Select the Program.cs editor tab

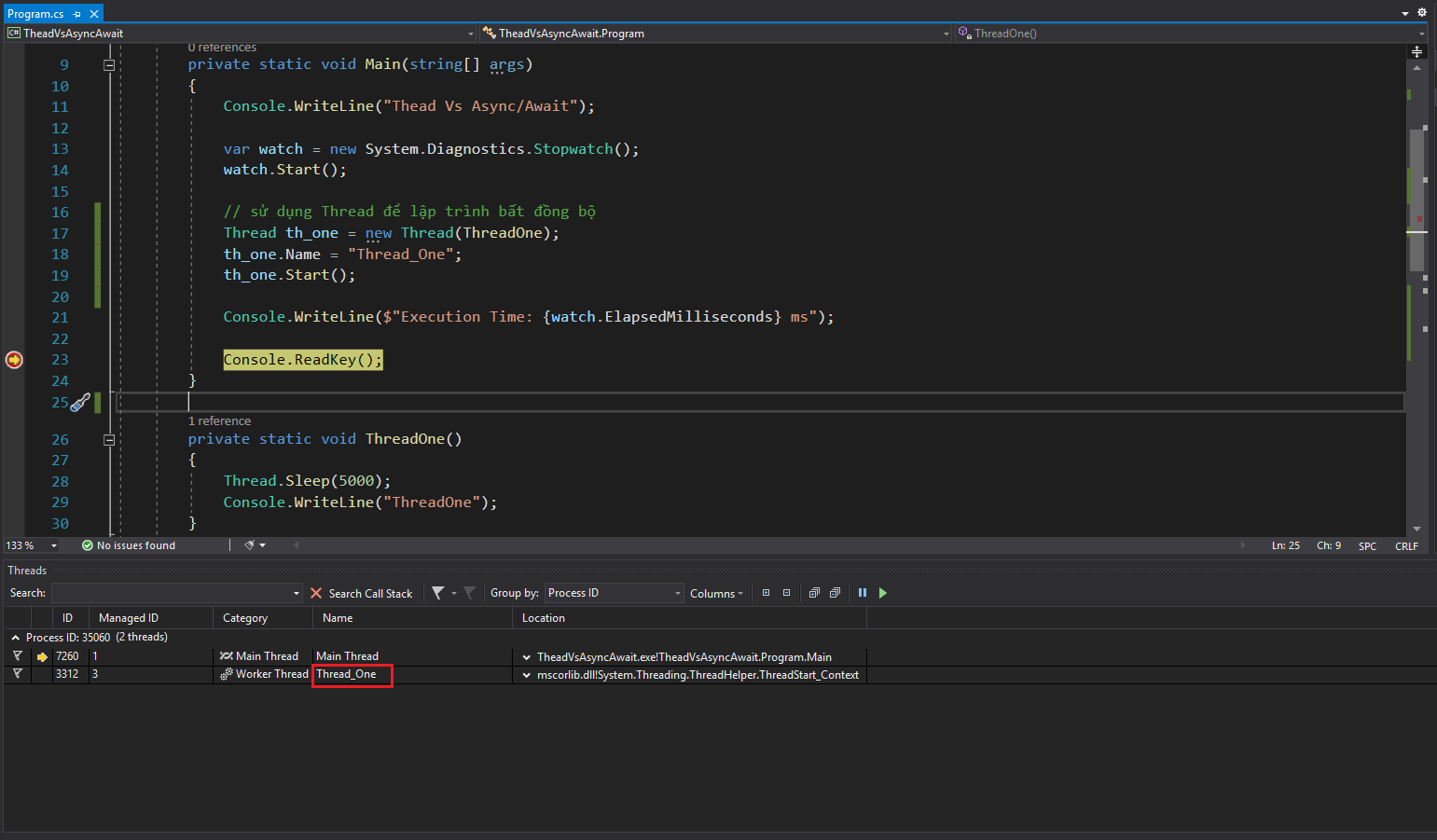point(35,14)
